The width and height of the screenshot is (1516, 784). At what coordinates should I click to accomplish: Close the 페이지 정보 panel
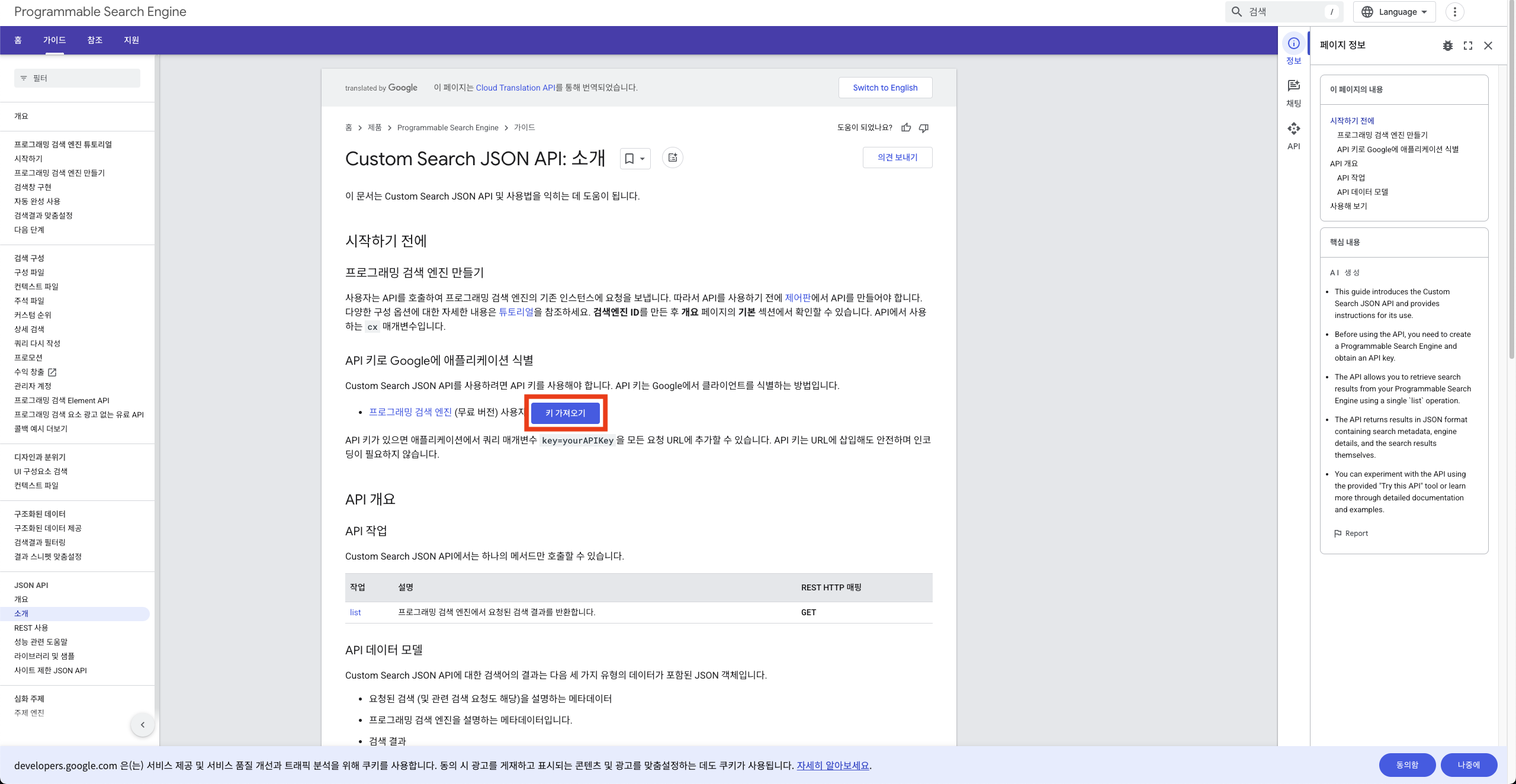coord(1488,46)
